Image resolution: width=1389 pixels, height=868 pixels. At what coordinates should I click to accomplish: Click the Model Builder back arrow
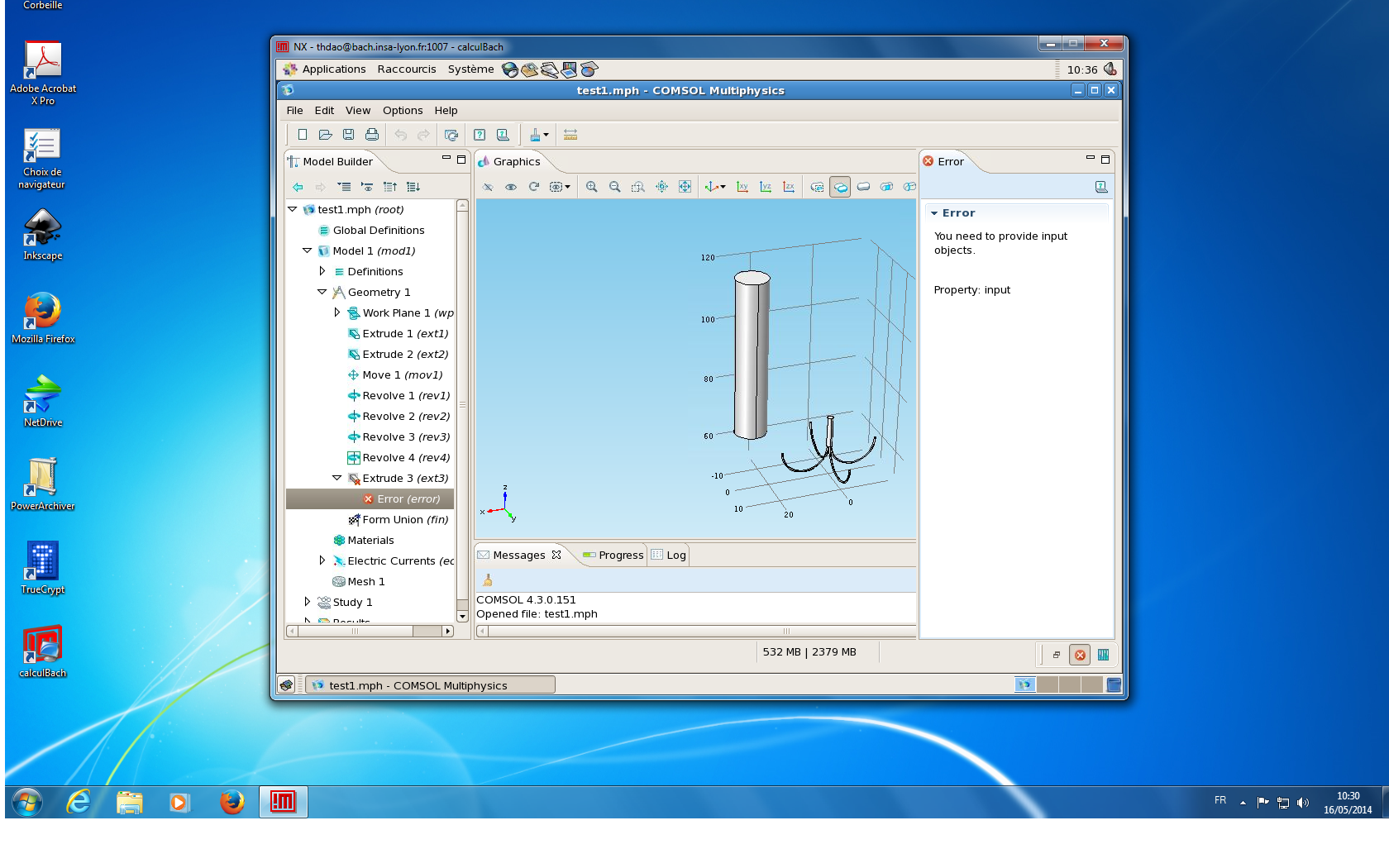click(298, 187)
